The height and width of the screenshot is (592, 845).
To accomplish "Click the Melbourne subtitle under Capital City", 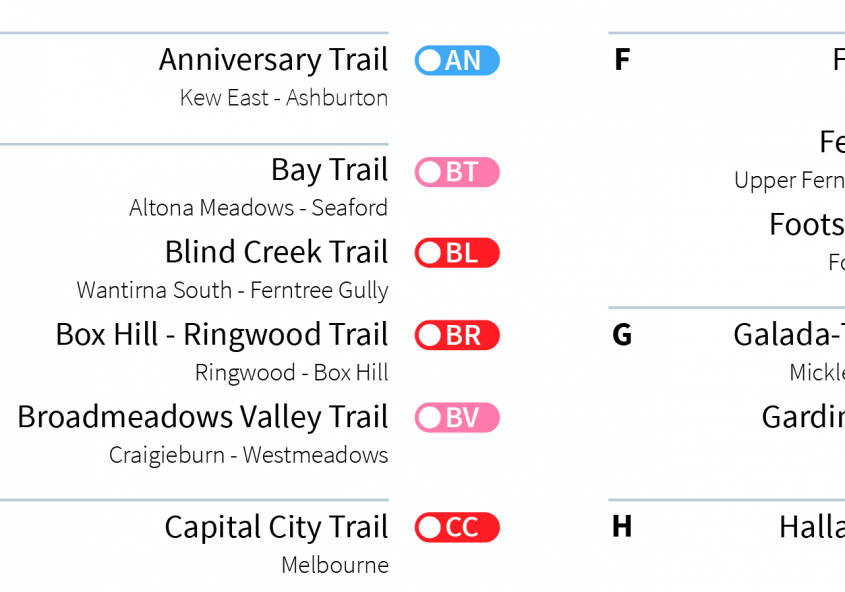I will 335,565.
